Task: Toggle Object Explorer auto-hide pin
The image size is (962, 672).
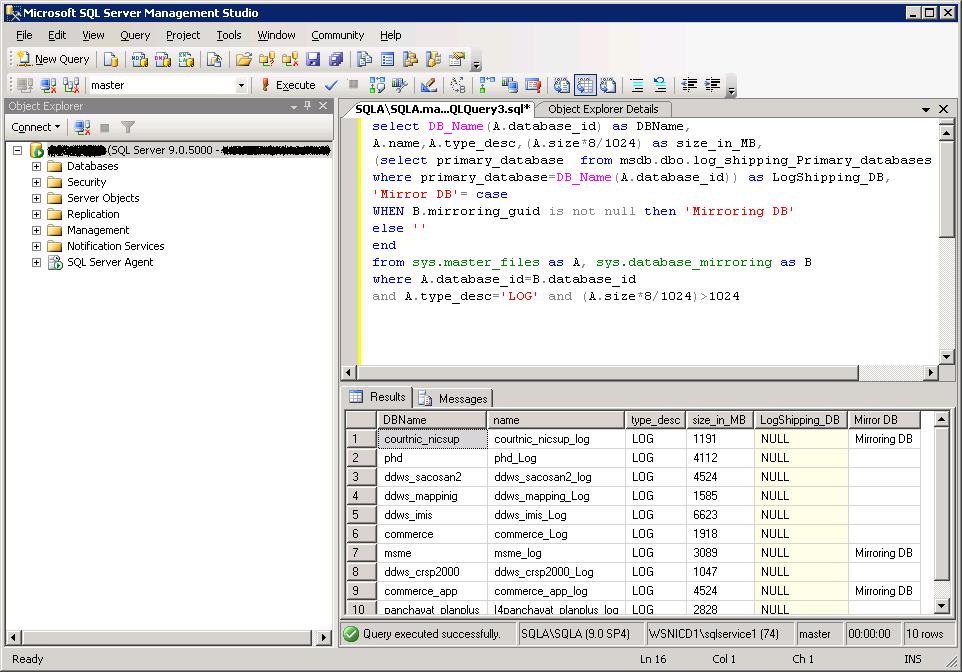Action: coord(307,106)
